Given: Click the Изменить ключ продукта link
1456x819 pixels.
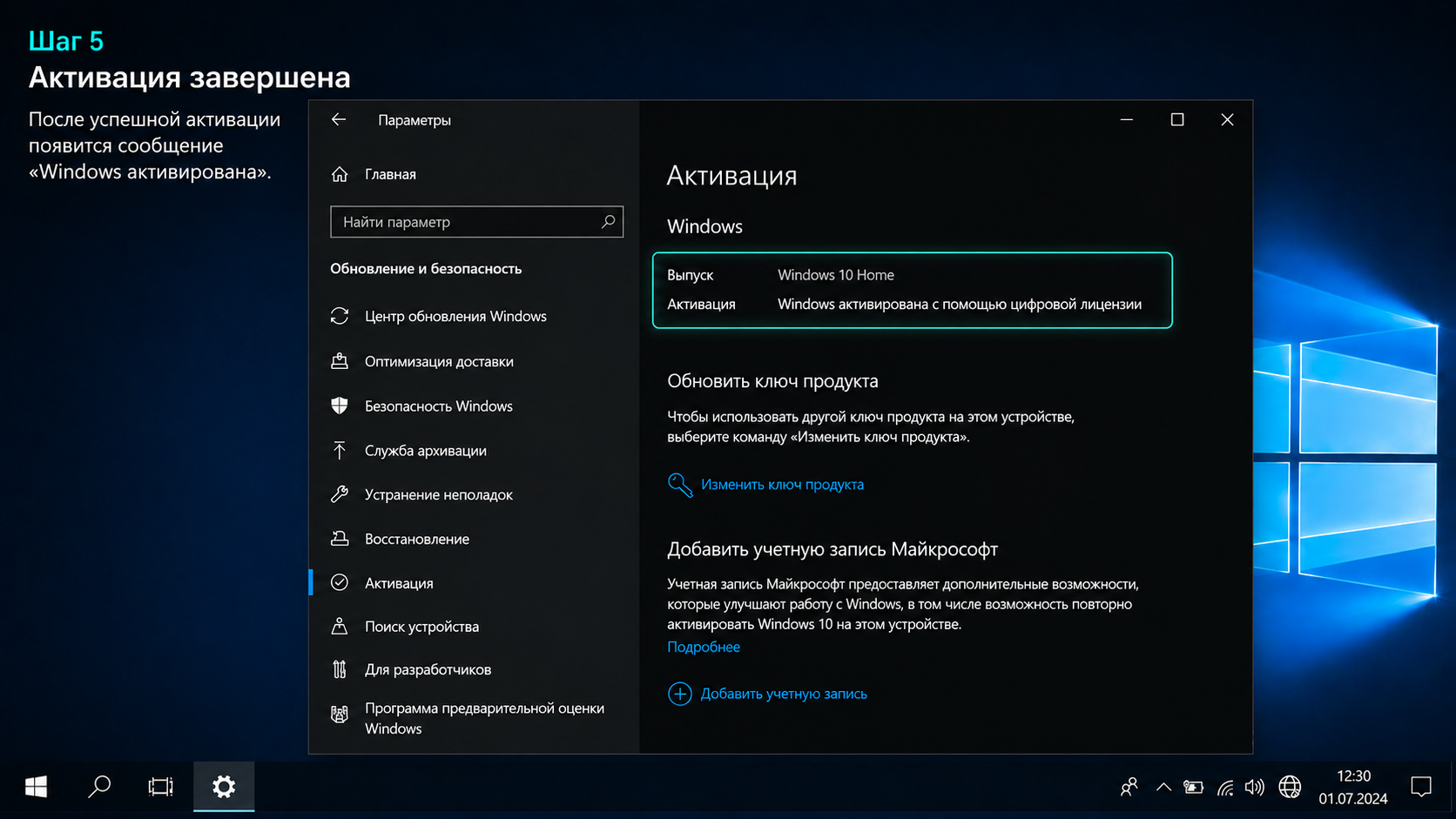Looking at the screenshot, I should [782, 485].
